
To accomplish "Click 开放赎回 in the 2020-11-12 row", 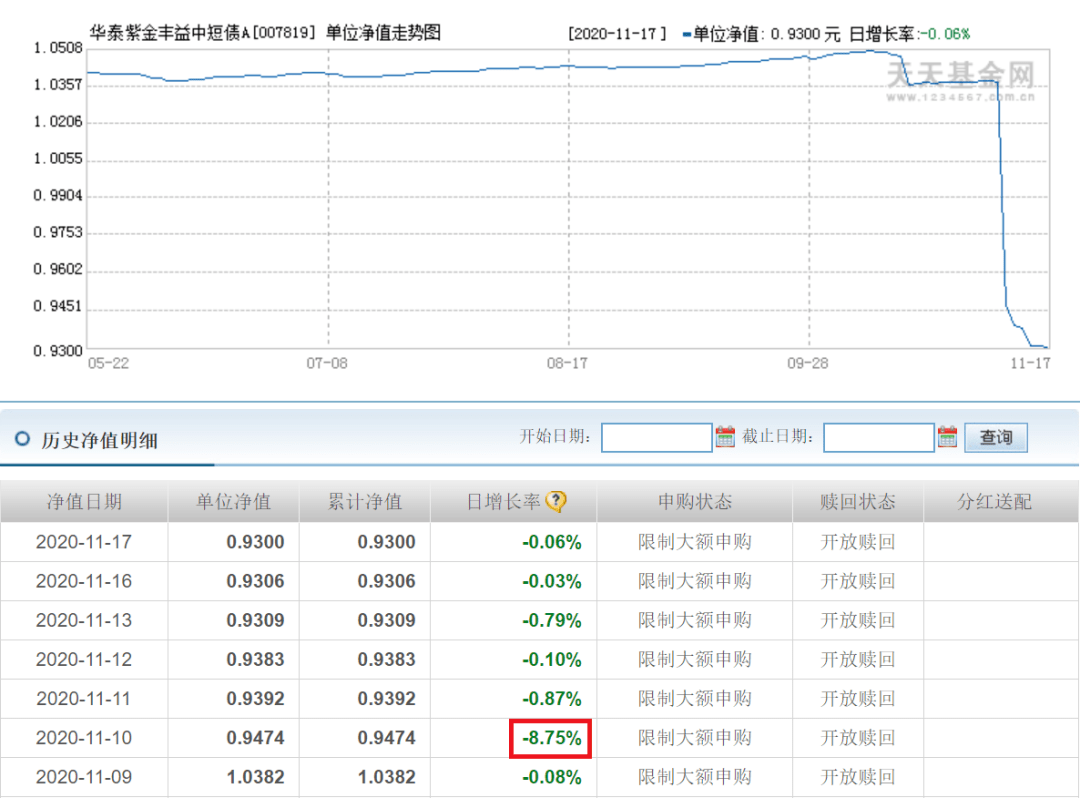I will [x=858, y=660].
